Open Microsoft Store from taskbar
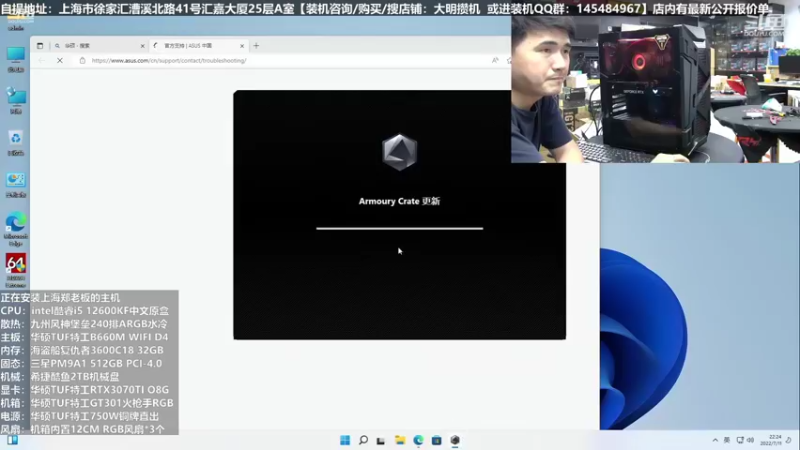 437,440
